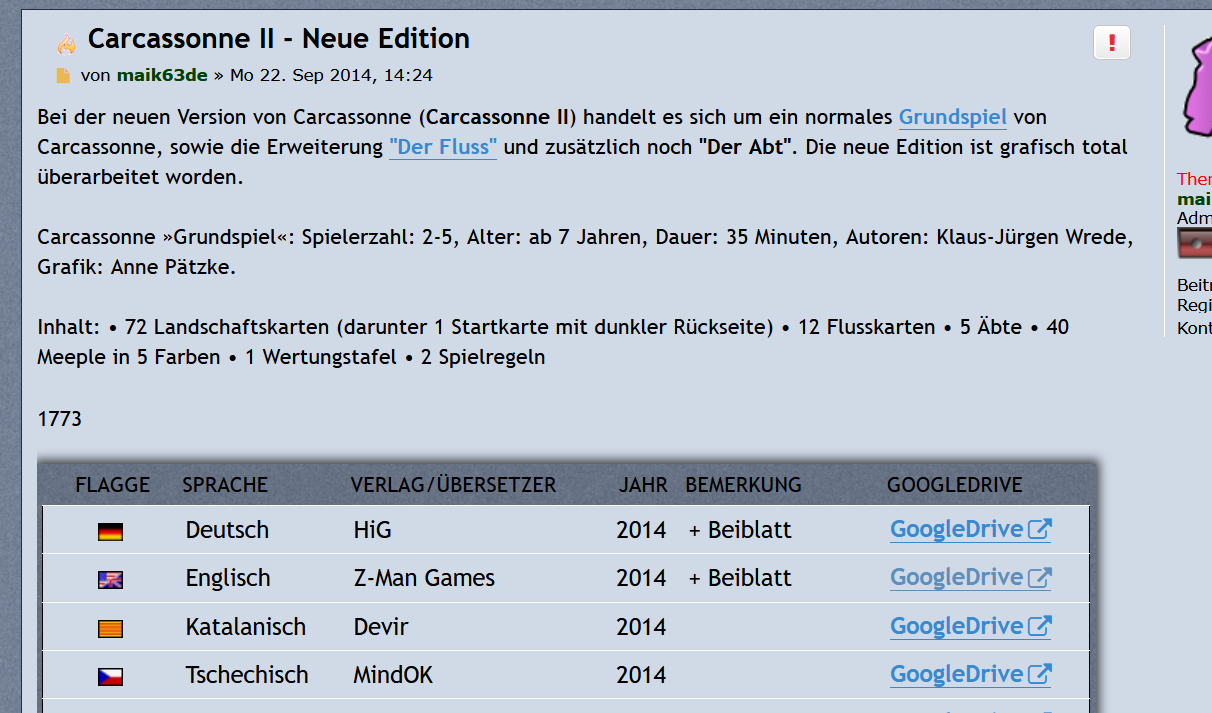Click the post title Carcassonne II - Neue Edition
The width and height of the screenshot is (1212, 713).
click(278, 39)
